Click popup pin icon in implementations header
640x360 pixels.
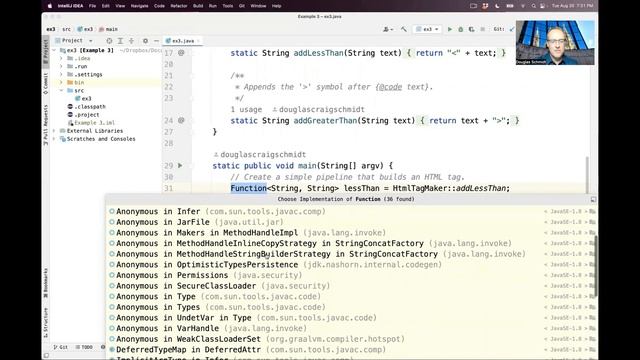click(x=593, y=199)
